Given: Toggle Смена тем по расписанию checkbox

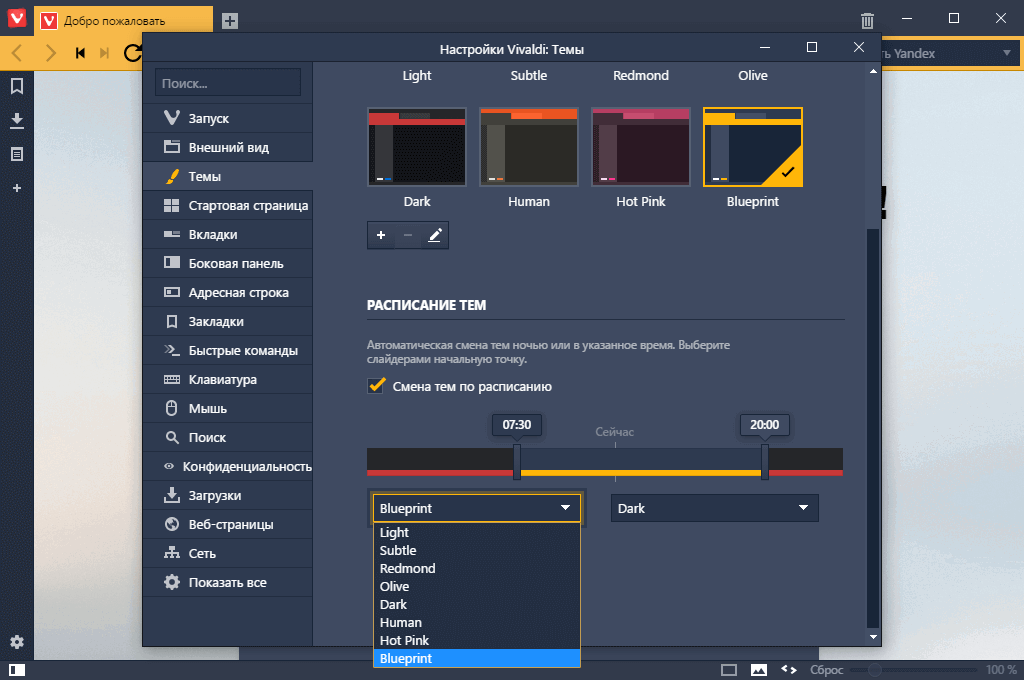Looking at the screenshot, I should point(376,385).
